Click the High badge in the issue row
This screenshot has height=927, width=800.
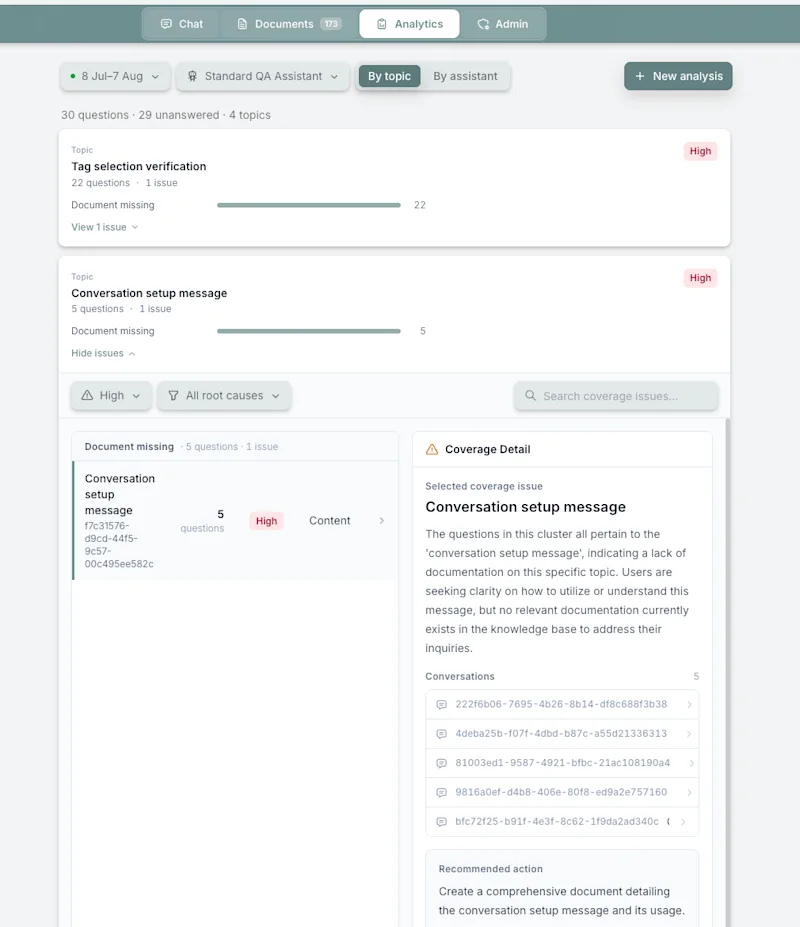(x=266, y=521)
